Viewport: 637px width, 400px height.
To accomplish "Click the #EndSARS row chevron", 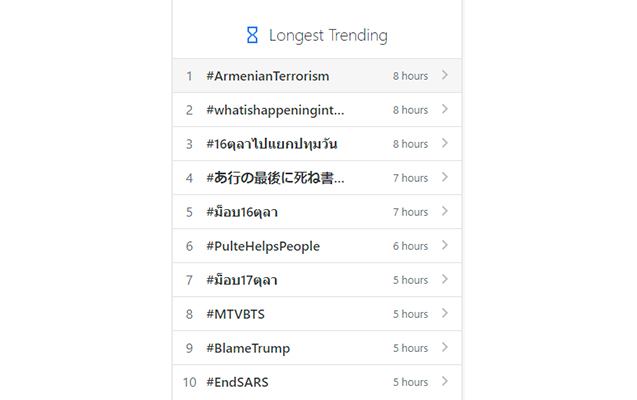I will (x=445, y=381).
